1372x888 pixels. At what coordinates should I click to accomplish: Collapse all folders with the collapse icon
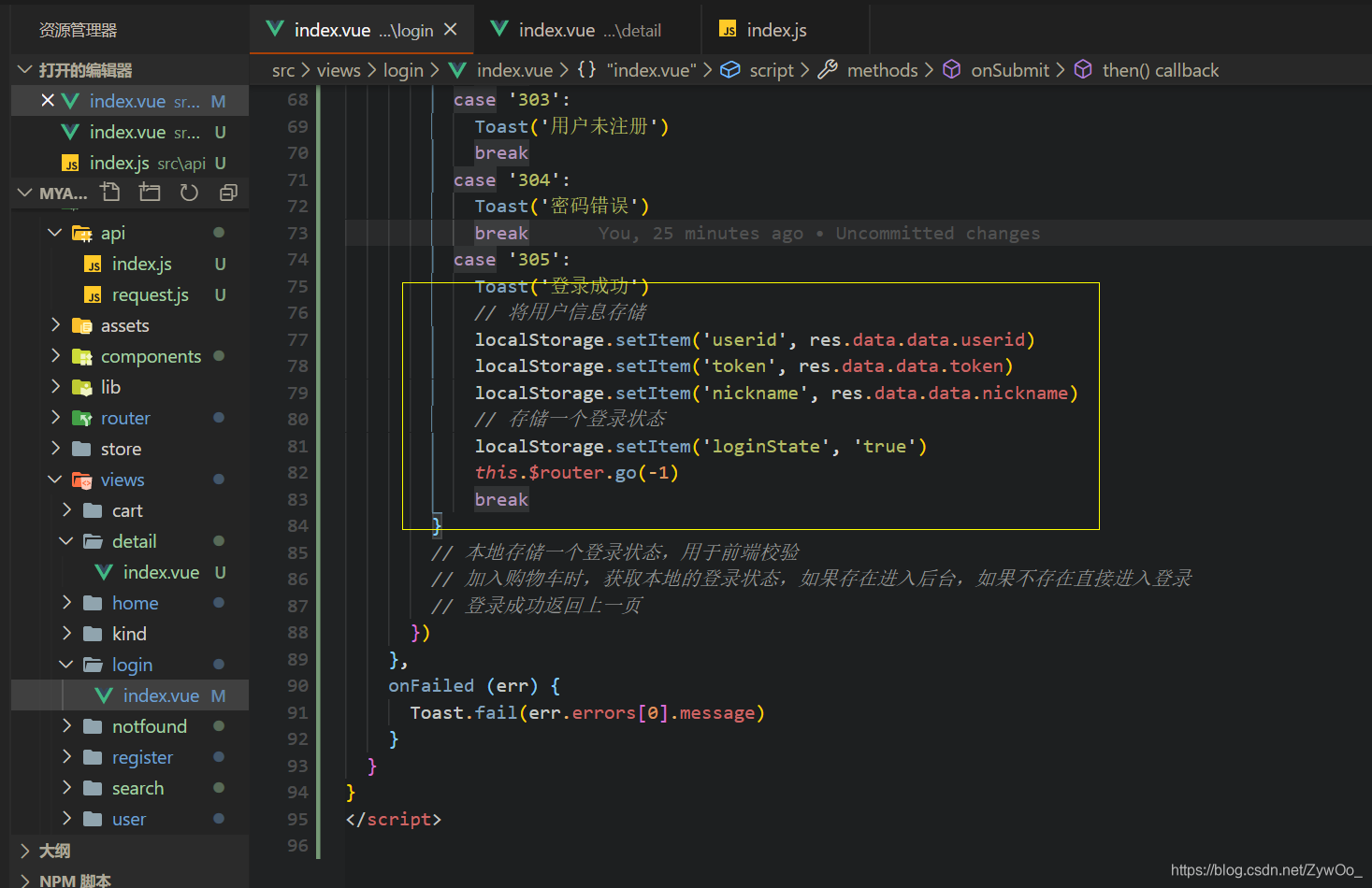228,193
